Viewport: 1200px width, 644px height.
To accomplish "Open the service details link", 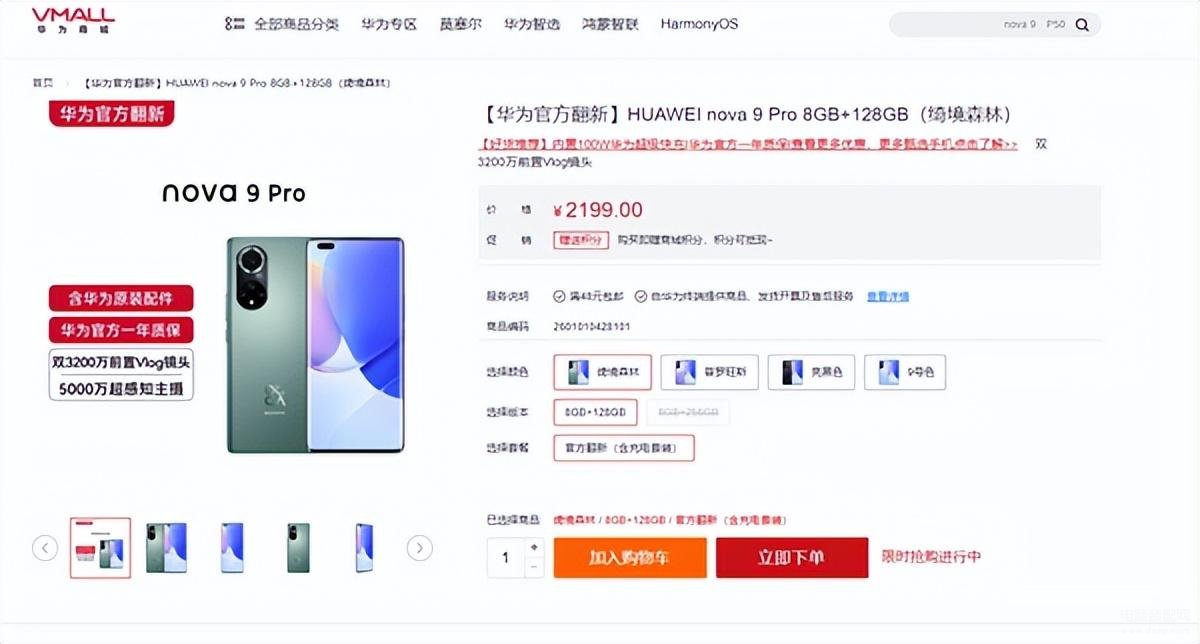I will [x=887, y=296].
